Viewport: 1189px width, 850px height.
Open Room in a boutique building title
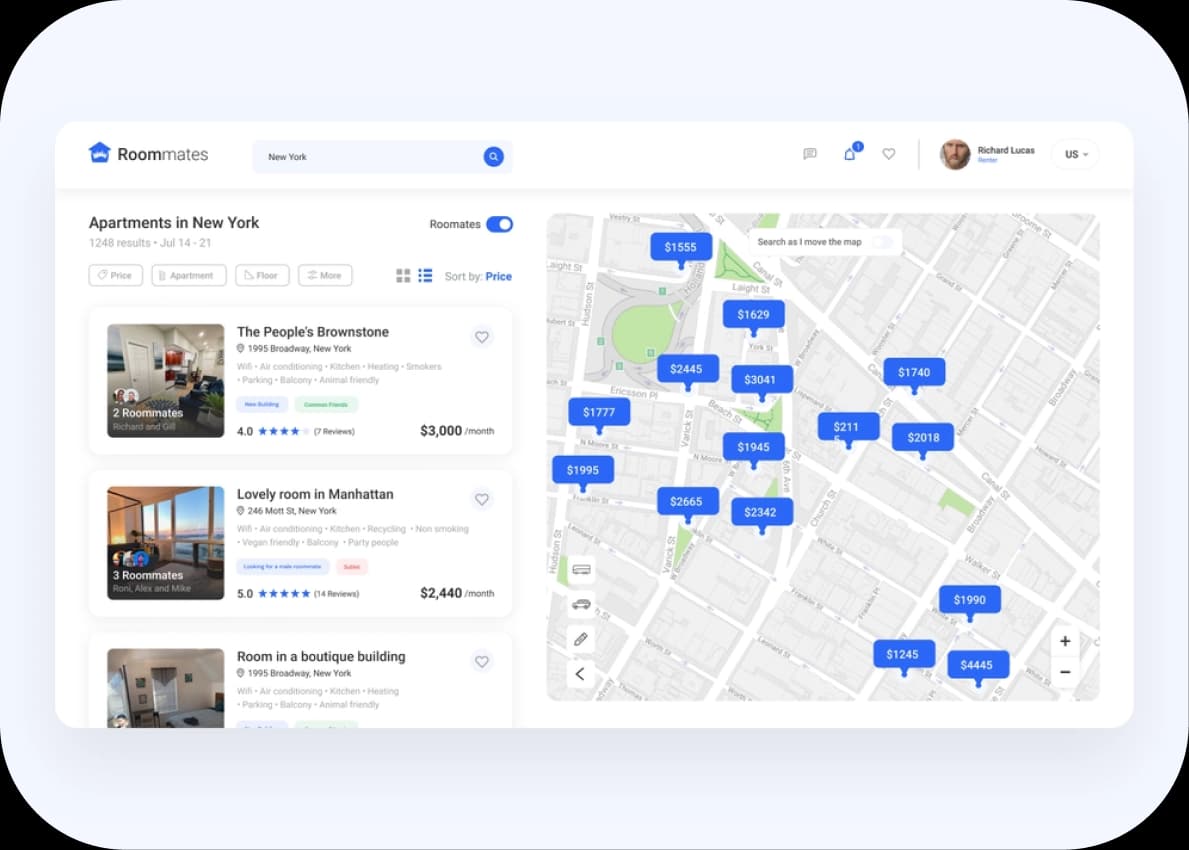click(321, 656)
